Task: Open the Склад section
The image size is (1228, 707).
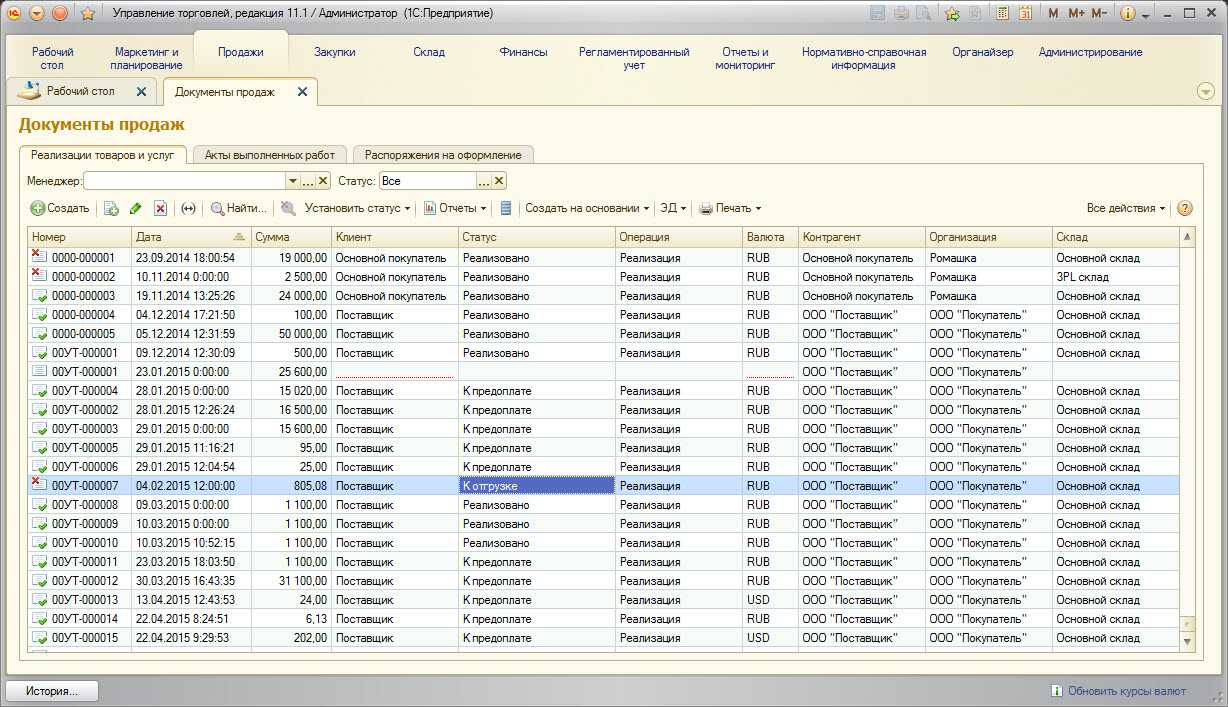Action: [x=429, y=52]
